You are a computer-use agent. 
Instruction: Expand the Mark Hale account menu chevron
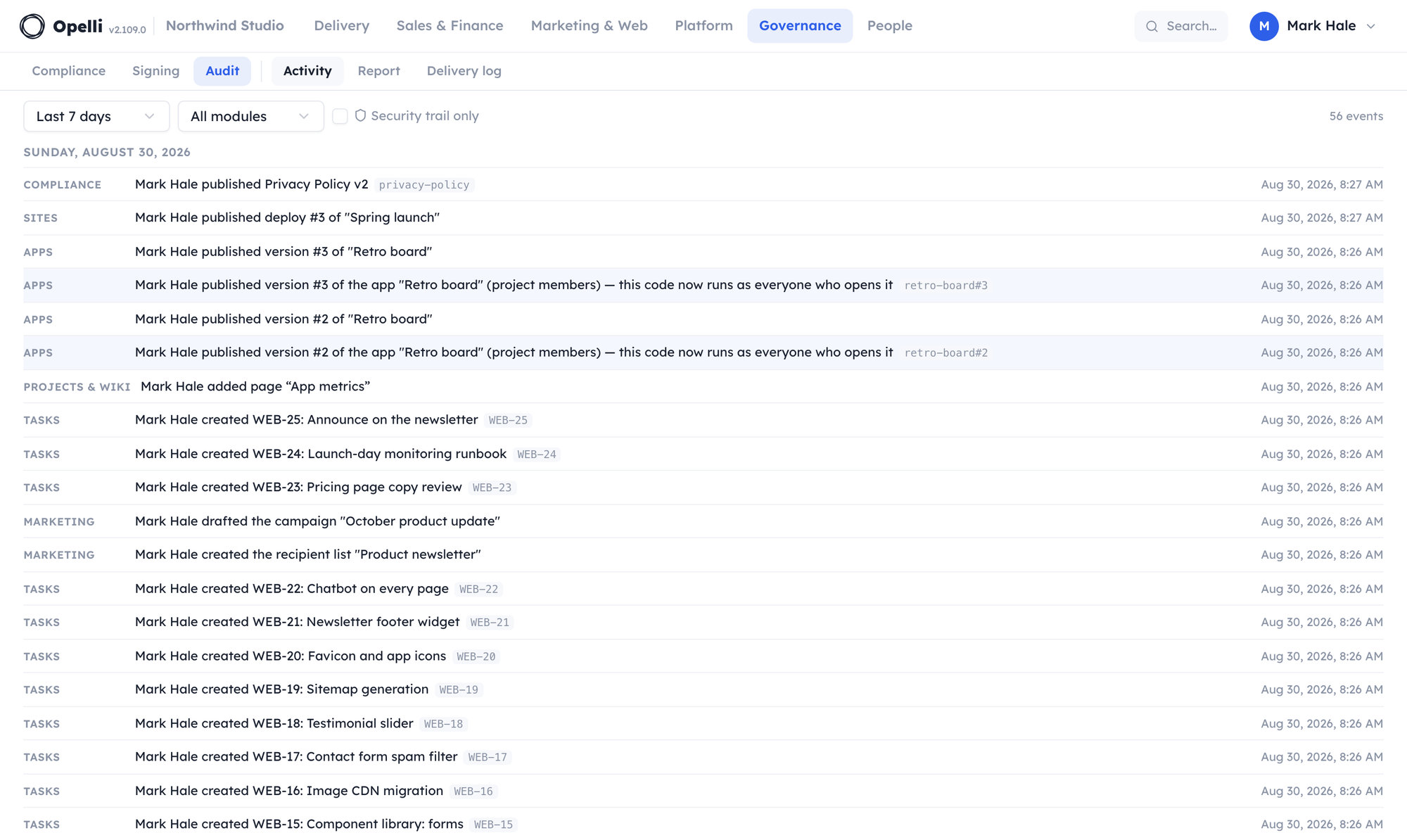(x=1370, y=26)
